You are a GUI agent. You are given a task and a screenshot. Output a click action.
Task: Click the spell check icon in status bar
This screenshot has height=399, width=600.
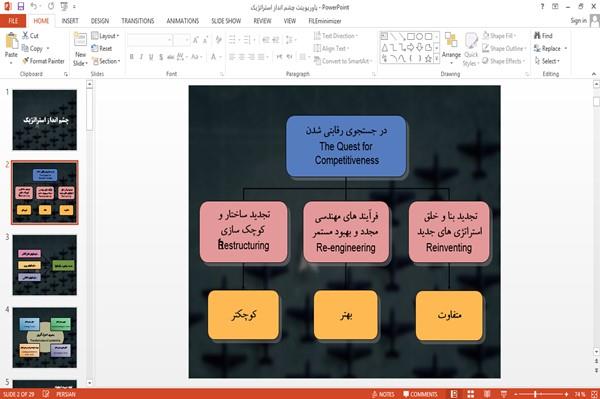(46, 394)
